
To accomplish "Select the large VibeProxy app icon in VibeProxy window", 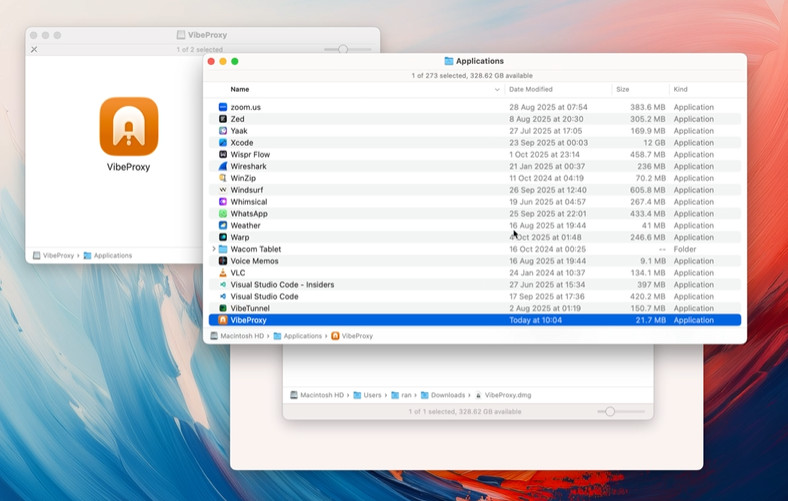I will (129, 126).
